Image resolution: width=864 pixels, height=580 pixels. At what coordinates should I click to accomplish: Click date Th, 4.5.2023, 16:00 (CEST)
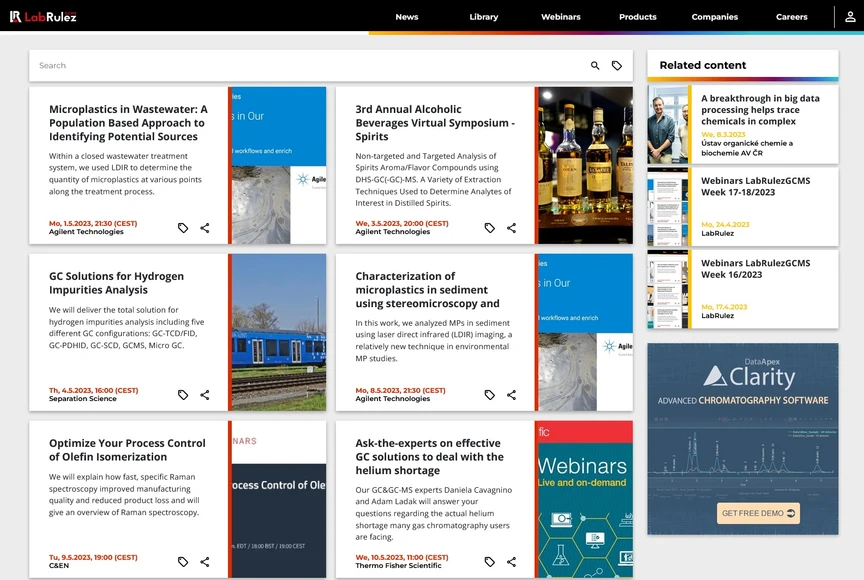(x=94, y=391)
